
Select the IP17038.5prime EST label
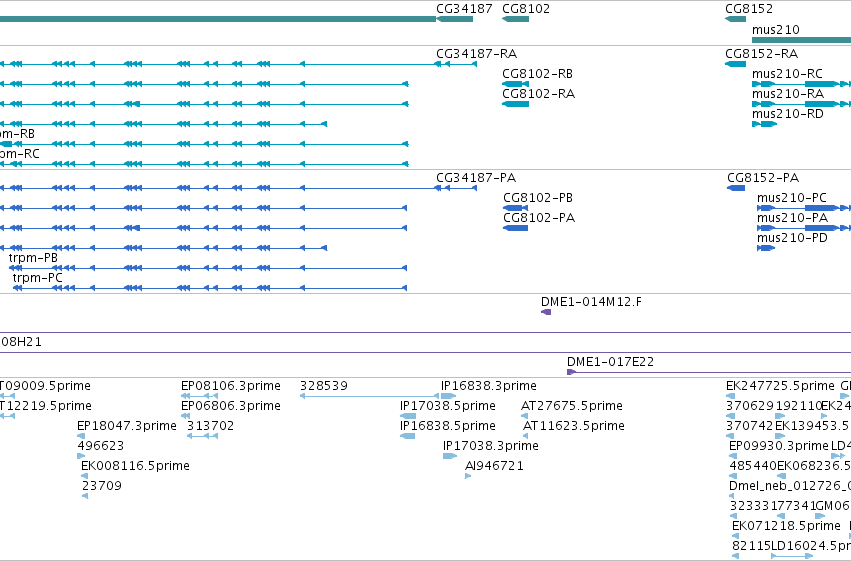(x=448, y=406)
